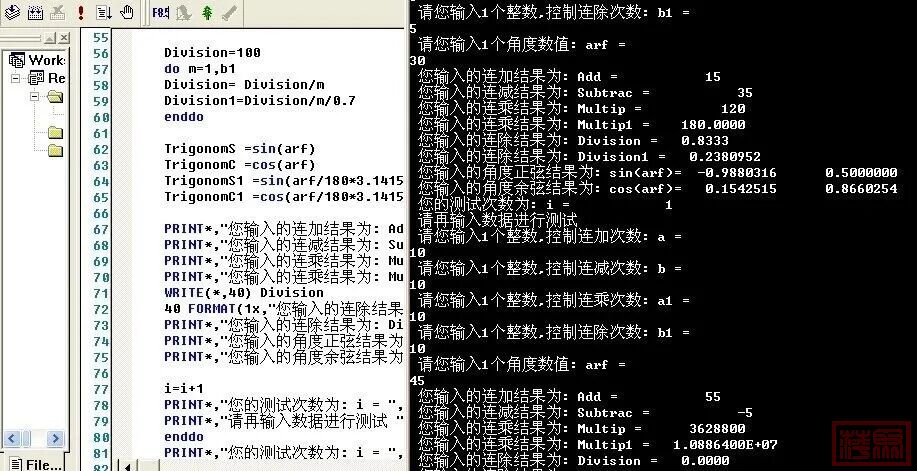This screenshot has height=471, width=917.
Task: Run program with the red exclamation icon
Action: (x=80, y=13)
